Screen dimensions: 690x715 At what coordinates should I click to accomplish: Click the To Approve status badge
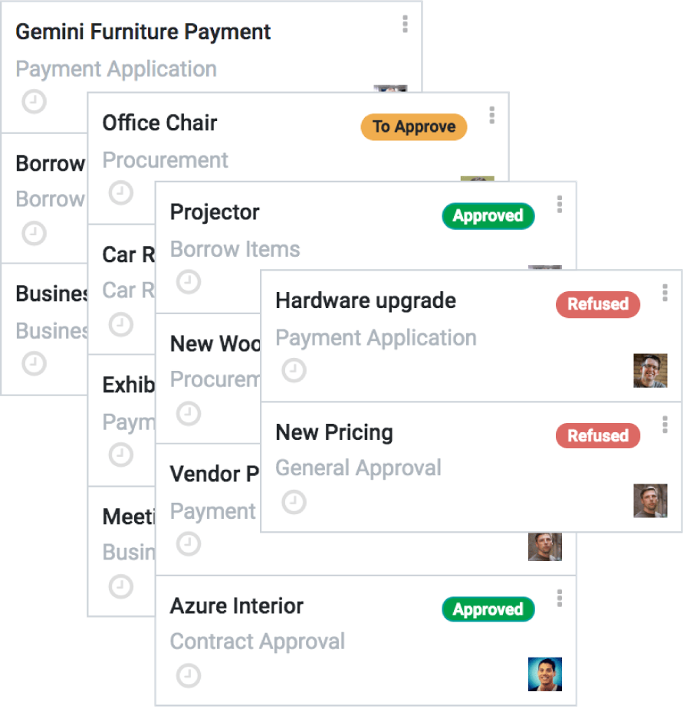click(414, 126)
